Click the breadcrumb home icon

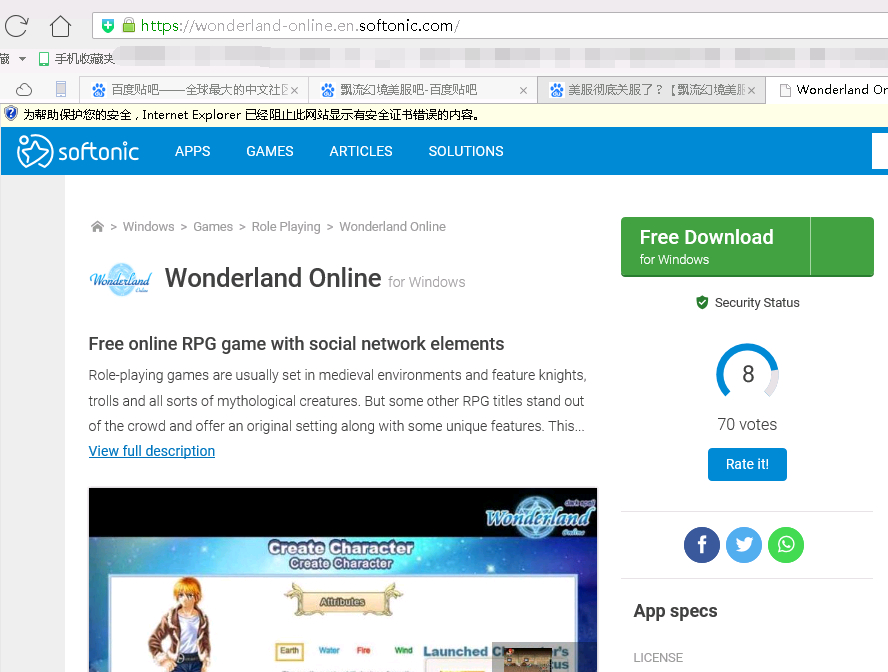97,226
